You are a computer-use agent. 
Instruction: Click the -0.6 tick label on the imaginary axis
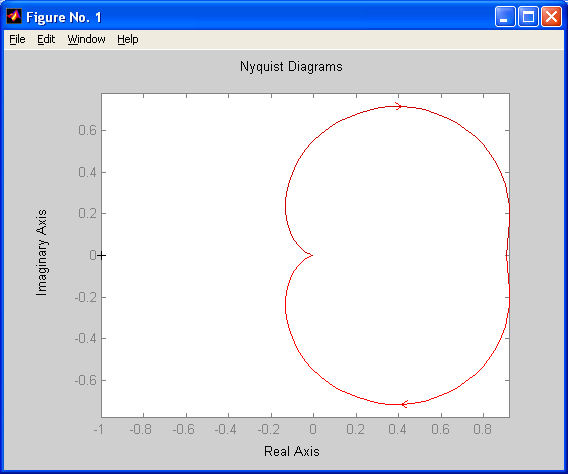tap(86, 380)
